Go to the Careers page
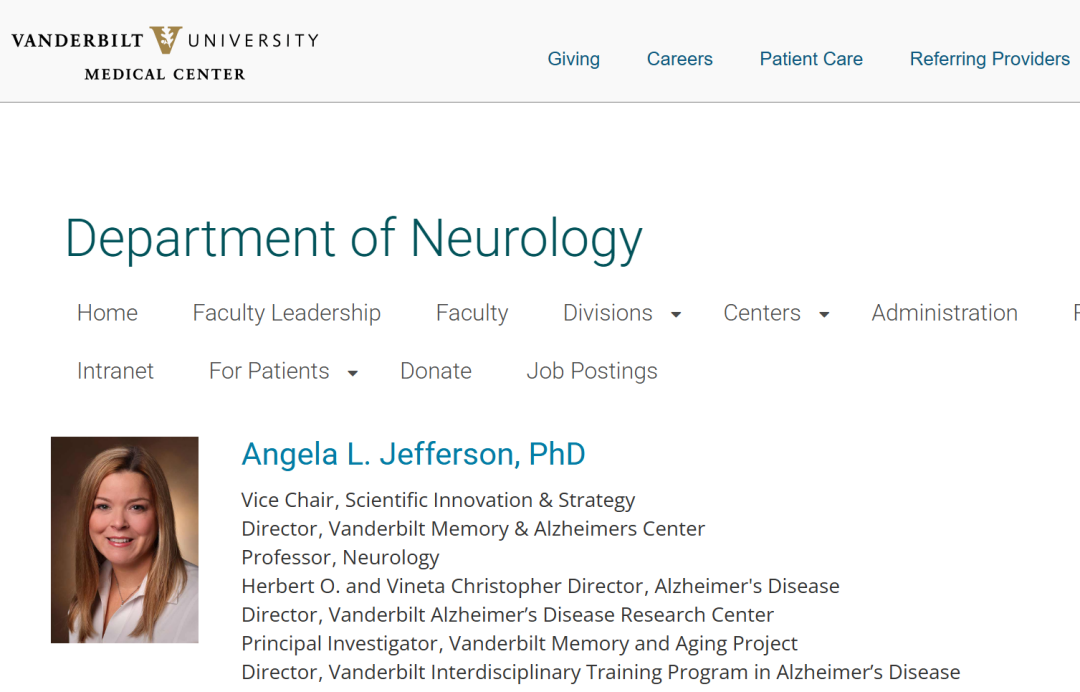 [x=679, y=59]
